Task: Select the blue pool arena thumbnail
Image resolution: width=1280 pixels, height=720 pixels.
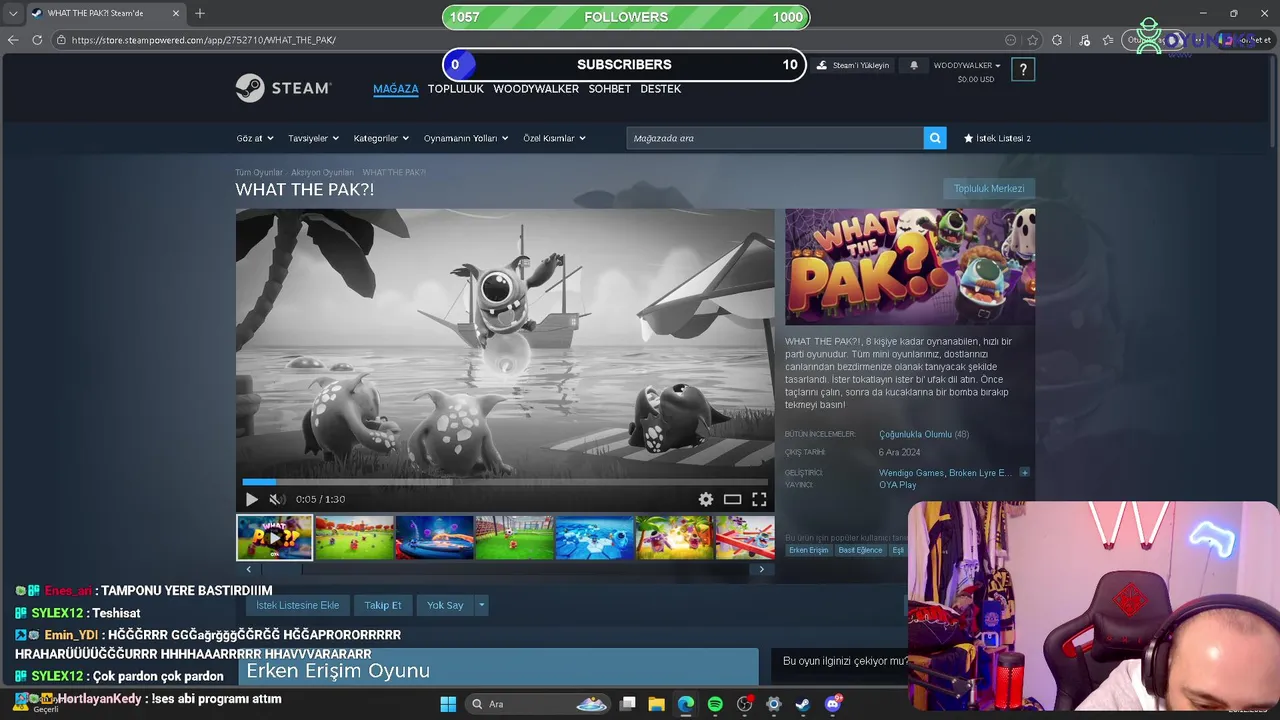Action: pyautogui.click(x=434, y=537)
